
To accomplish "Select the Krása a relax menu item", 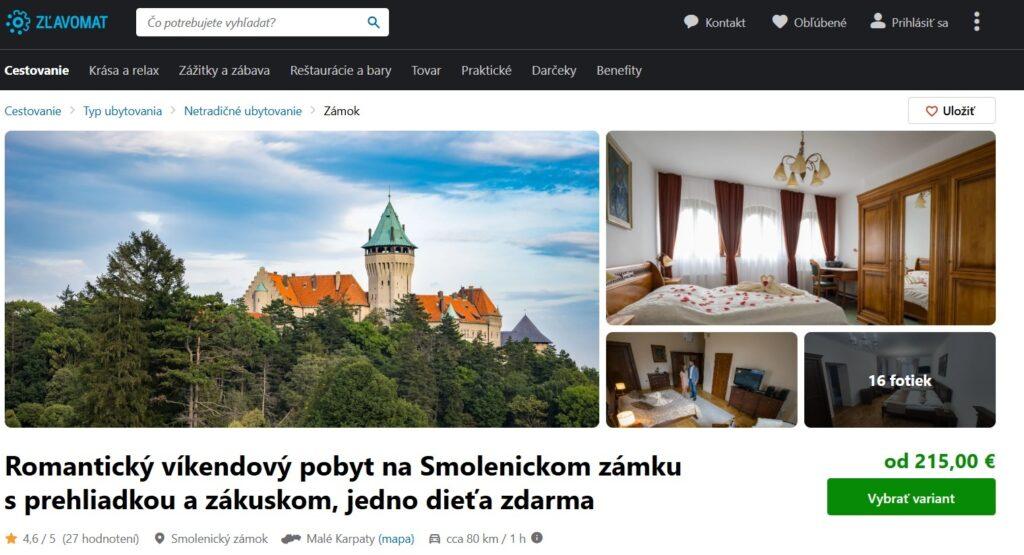I will point(124,71).
